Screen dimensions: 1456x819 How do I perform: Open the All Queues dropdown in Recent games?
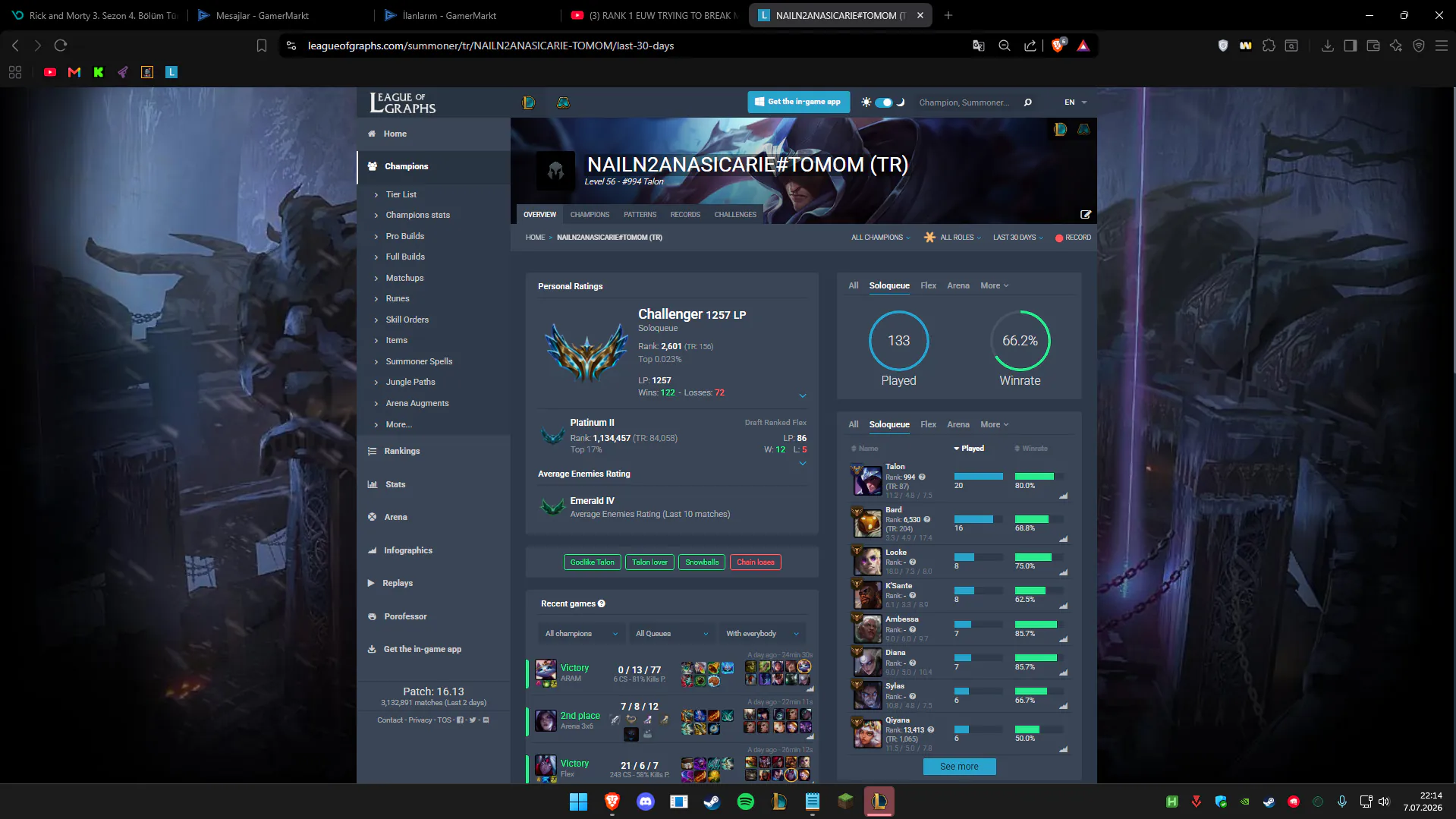pos(672,634)
